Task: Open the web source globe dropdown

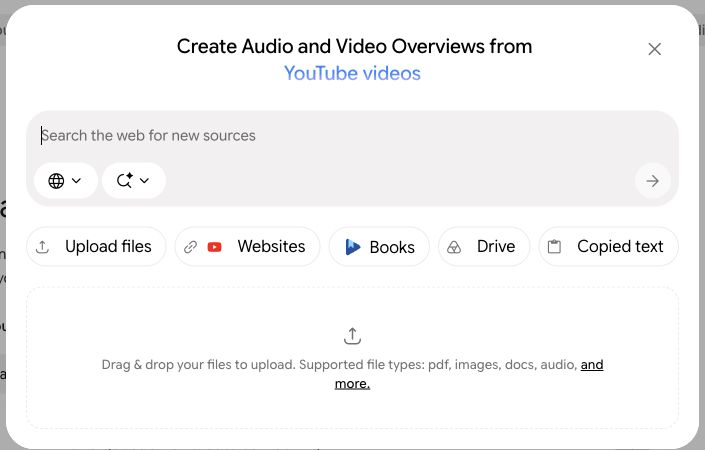Action: 65,181
